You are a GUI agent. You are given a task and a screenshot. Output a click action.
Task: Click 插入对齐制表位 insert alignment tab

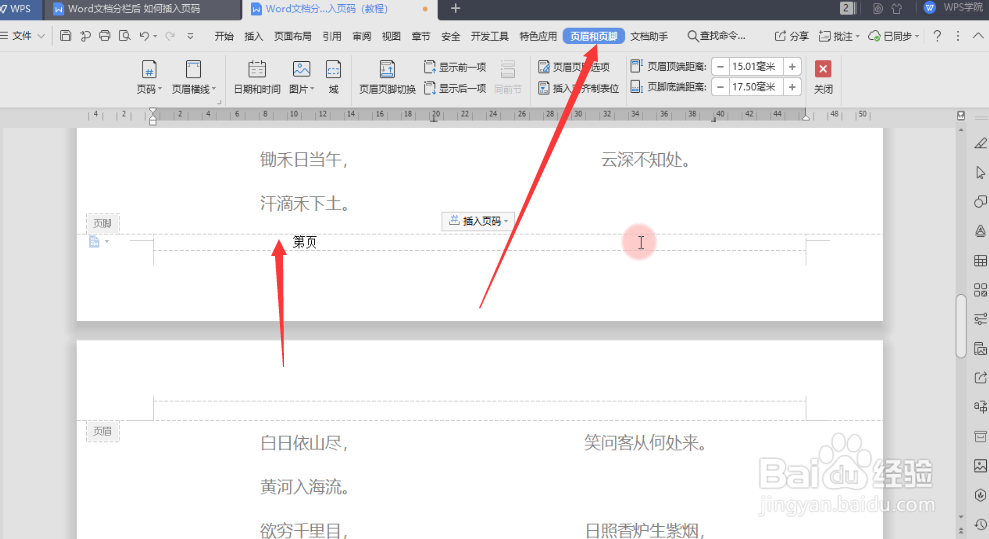578,88
